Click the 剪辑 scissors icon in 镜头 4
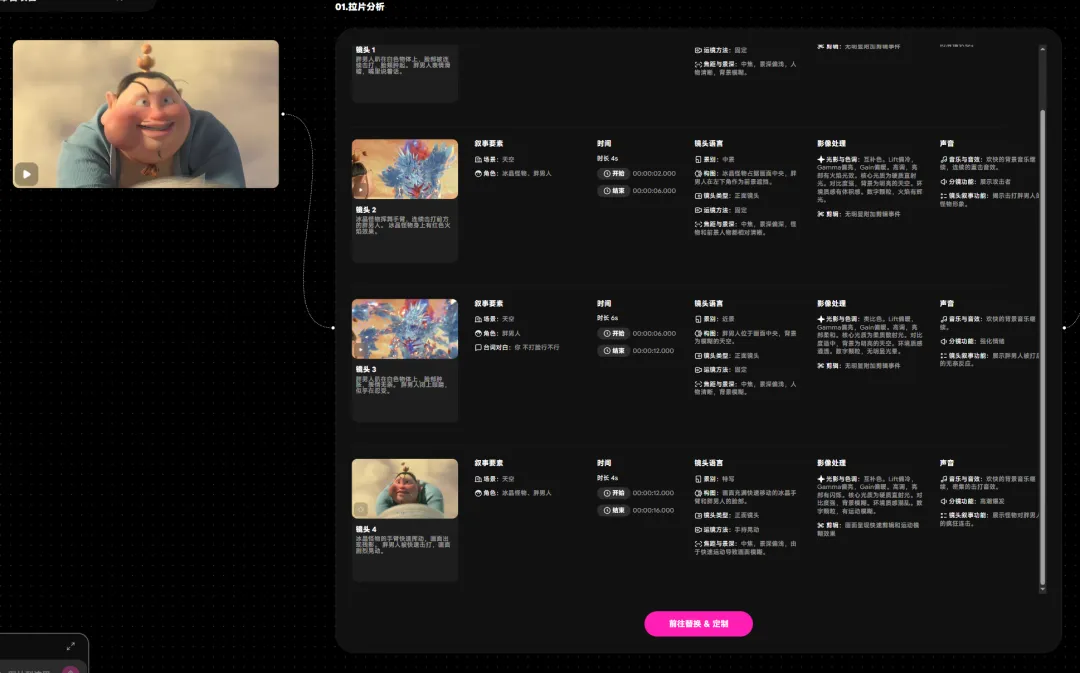 [820, 526]
